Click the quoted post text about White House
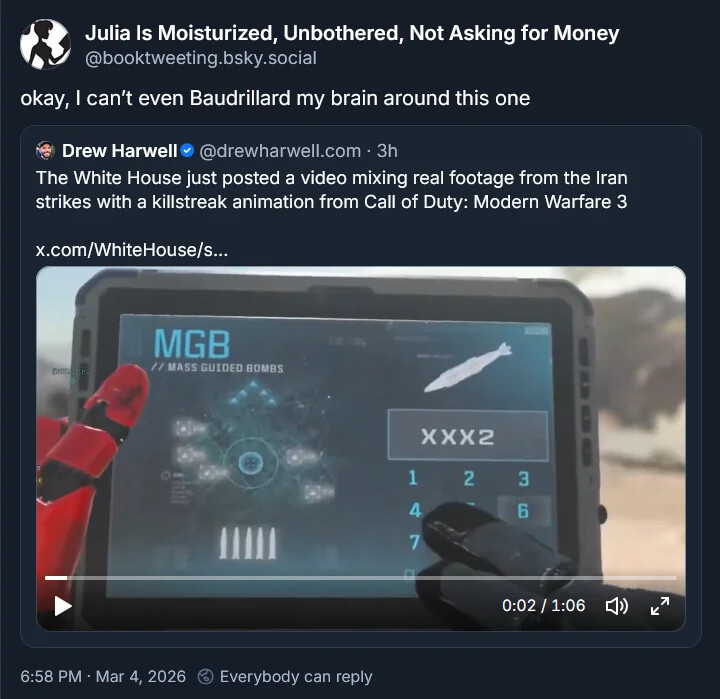This screenshot has width=720, height=699. click(331, 190)
